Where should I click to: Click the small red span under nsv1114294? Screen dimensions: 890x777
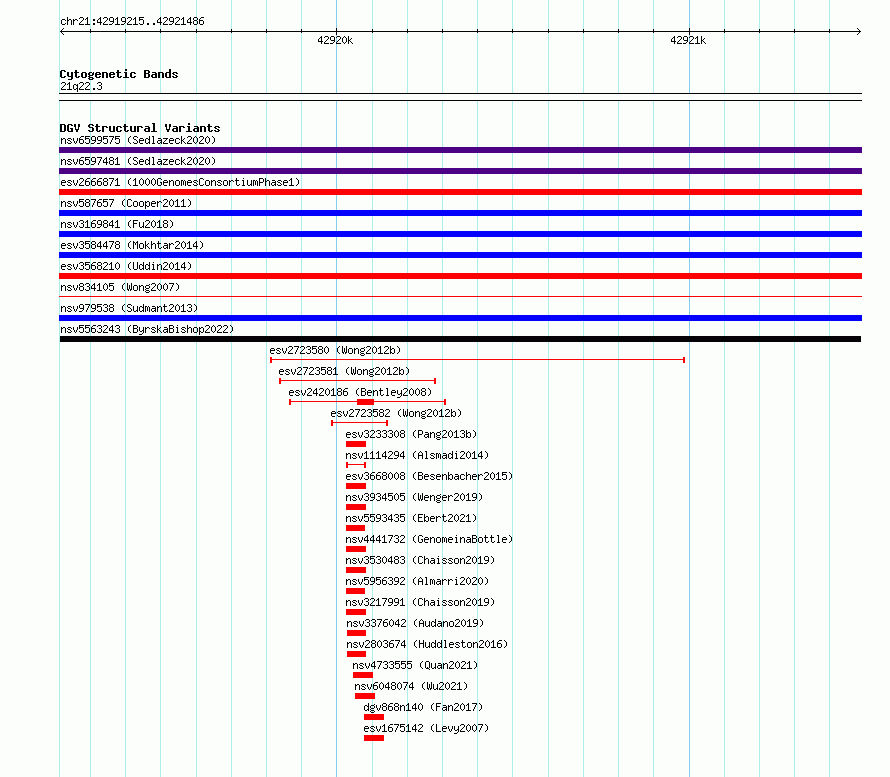(x=356, y=465)
